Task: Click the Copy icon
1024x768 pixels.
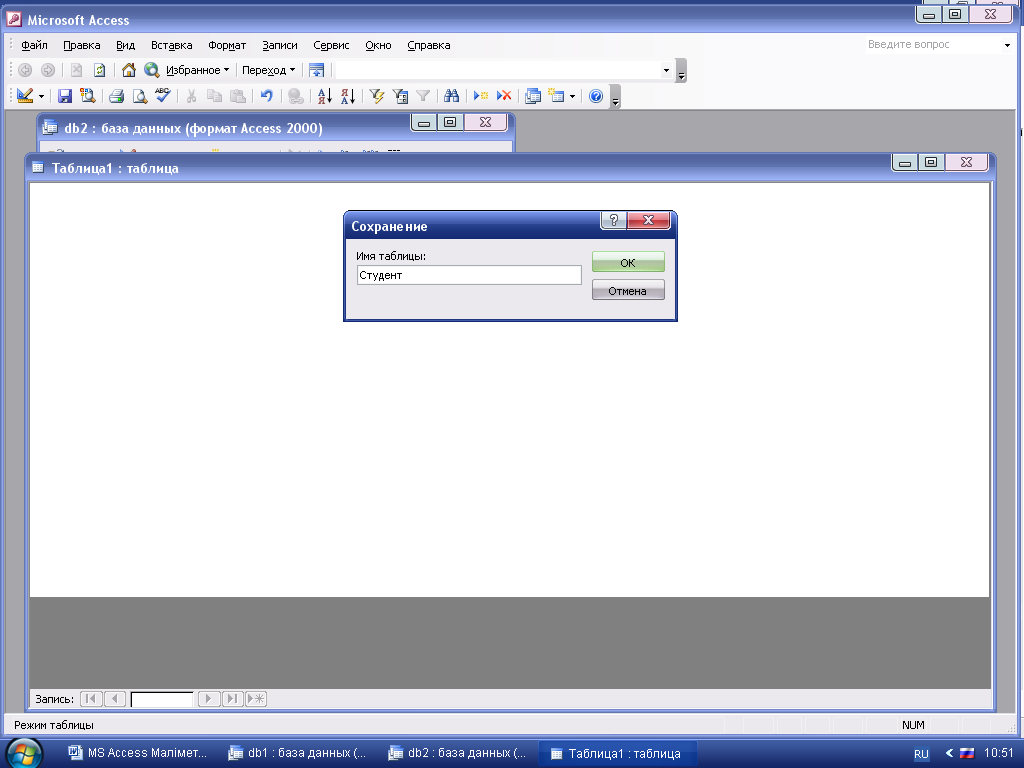Action: [x=214, y=96]
